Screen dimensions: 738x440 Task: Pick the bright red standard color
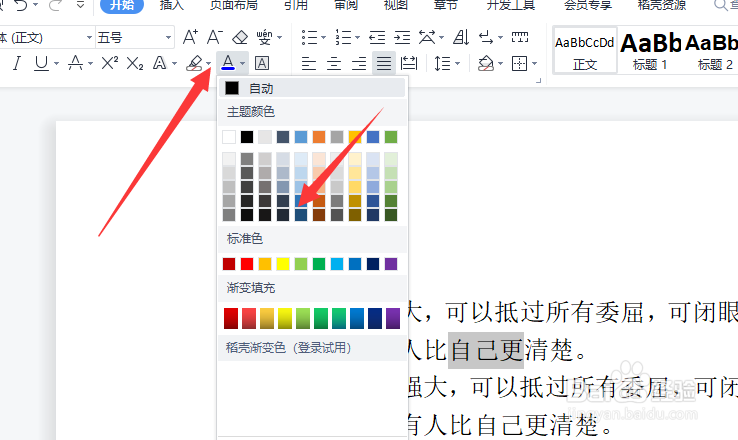(x=247, y=264)
